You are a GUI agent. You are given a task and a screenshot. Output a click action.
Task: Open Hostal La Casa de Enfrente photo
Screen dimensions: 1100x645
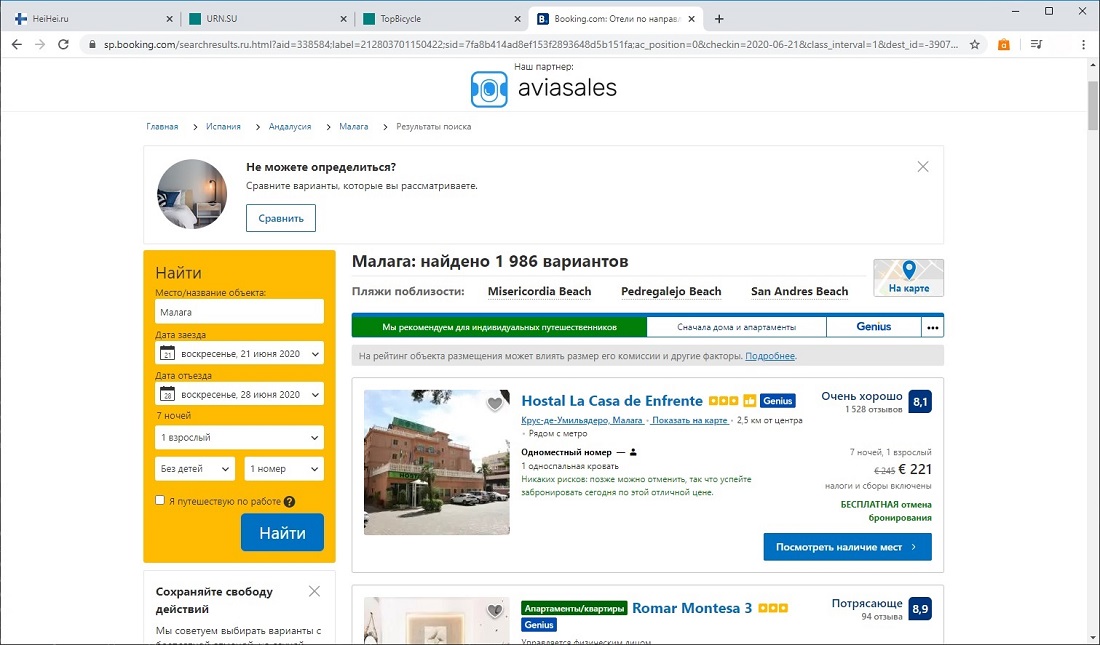(437, 463)
